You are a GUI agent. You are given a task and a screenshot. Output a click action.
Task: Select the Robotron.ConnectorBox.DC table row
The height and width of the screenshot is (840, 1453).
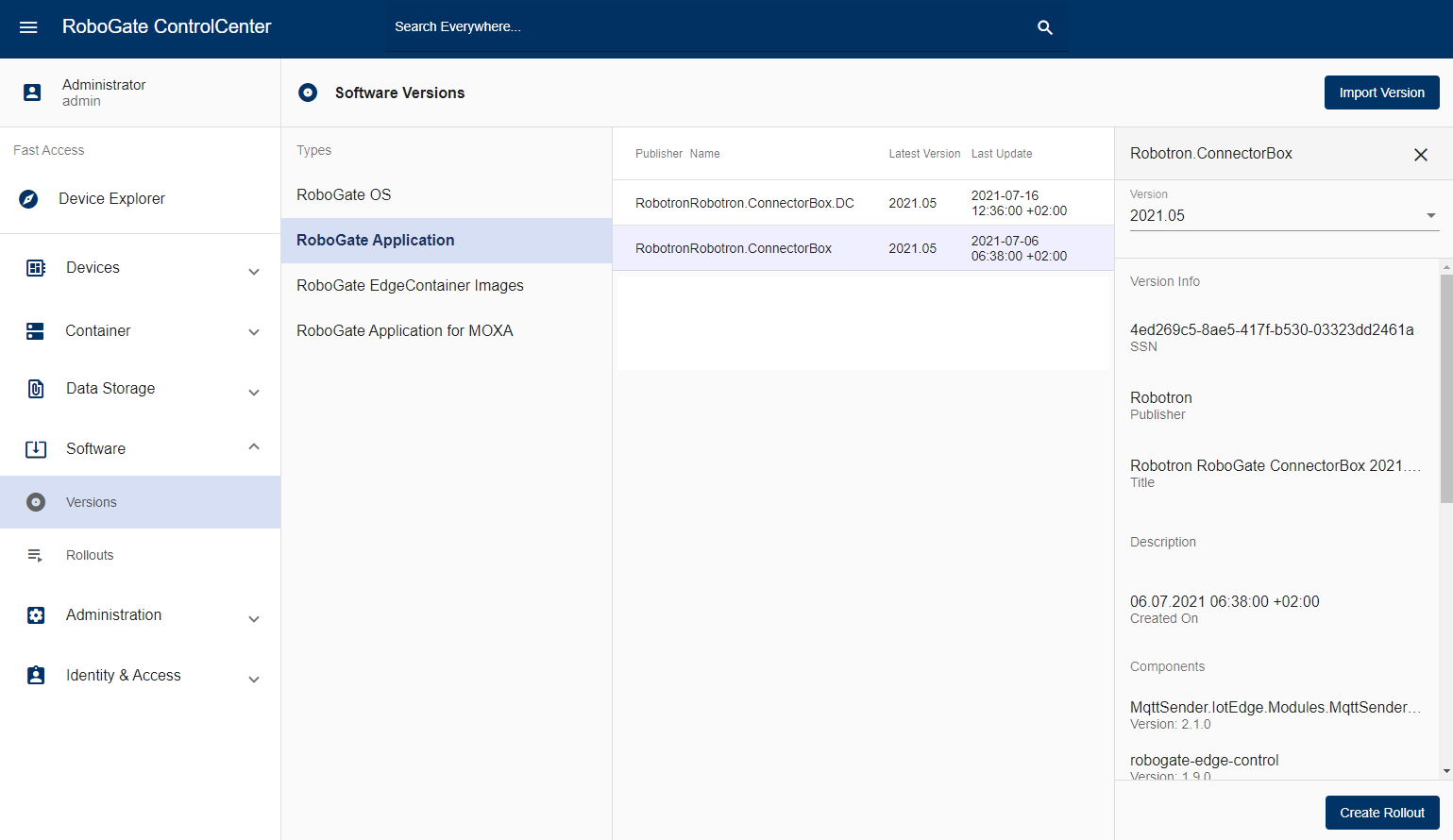click(x=863, y=203)
